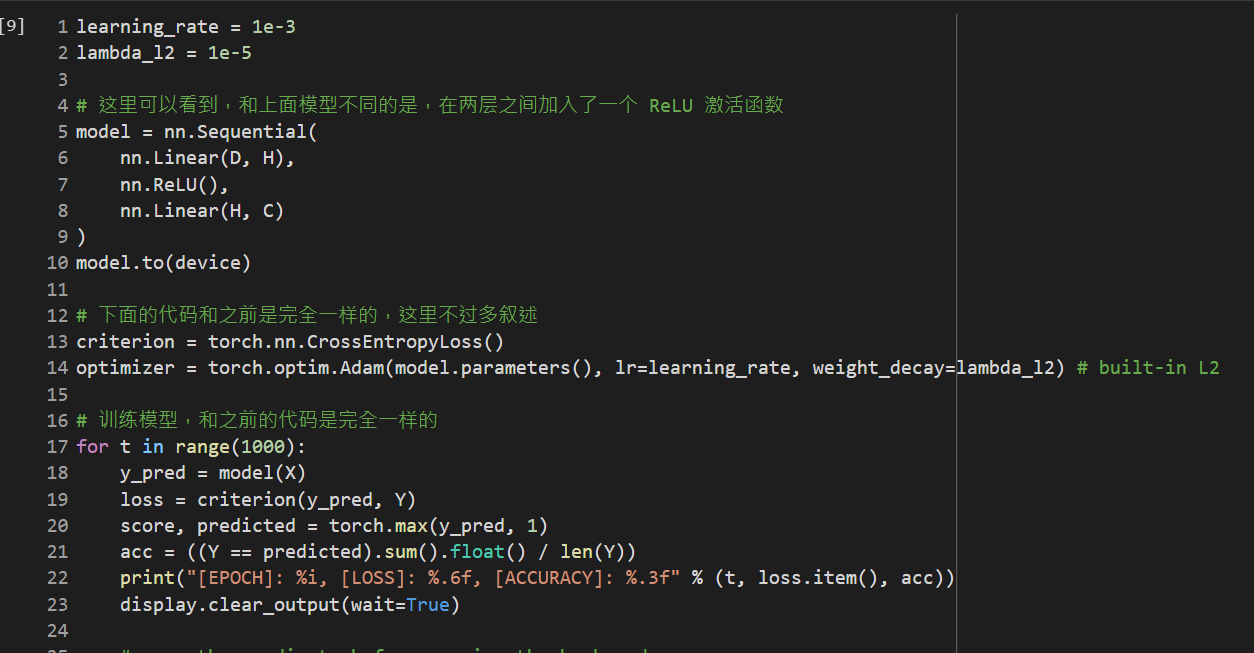This screenshot has width=1254, height=653.
Task: Click line number 1 in the gutter
Action: (63, 27)
